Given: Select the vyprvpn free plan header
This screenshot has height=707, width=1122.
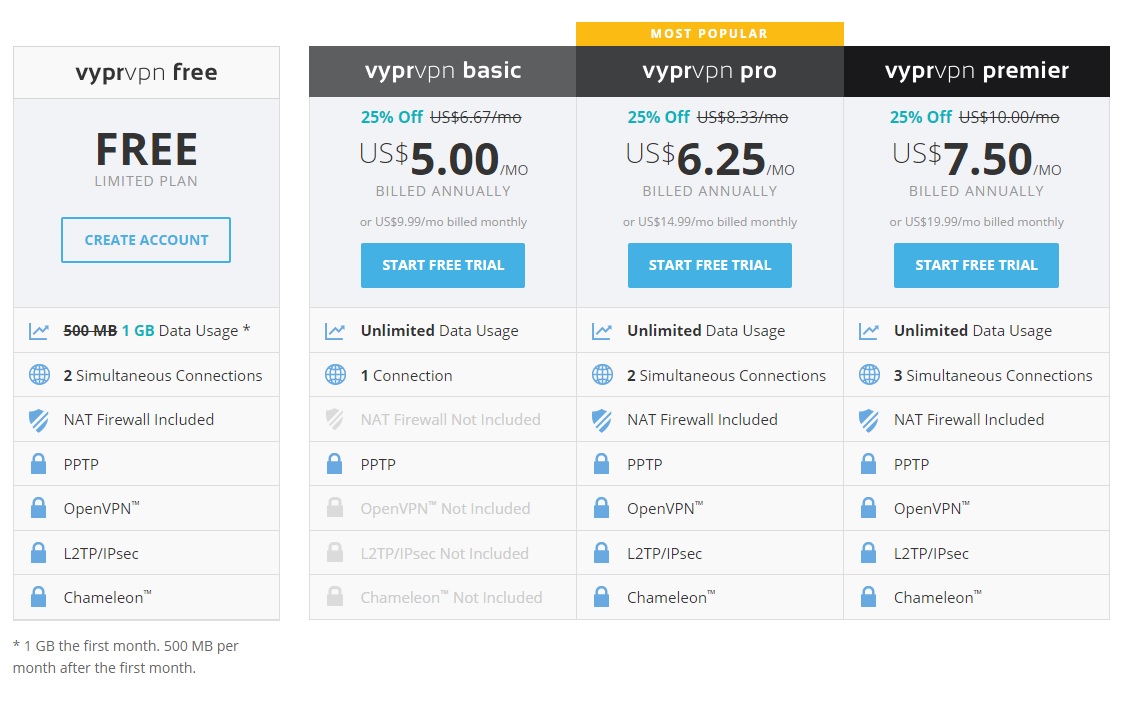Looking at the screenshot, I should (146, 72).
